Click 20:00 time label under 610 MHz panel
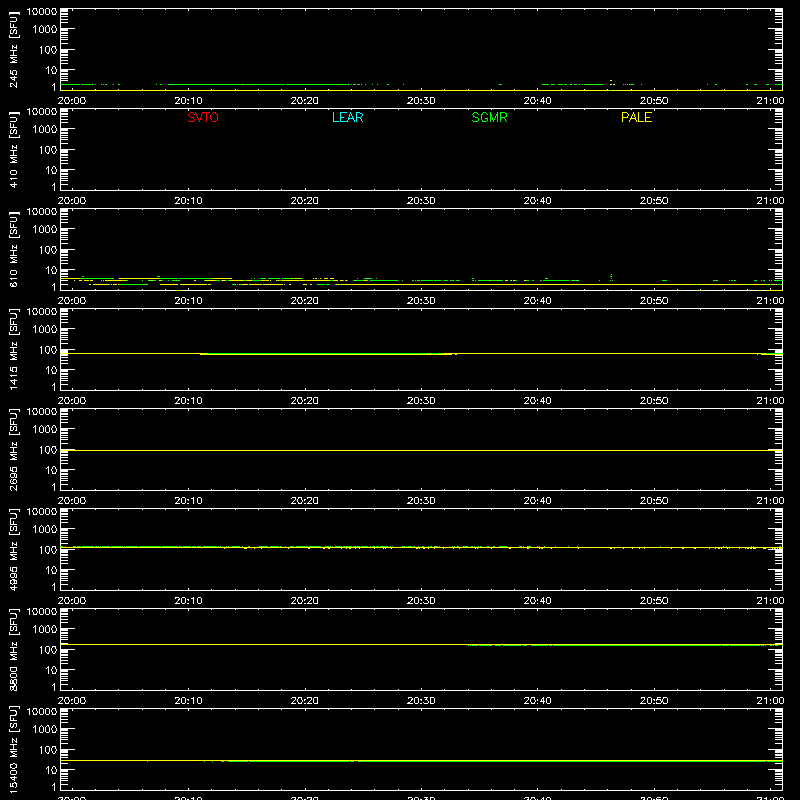This screenshot has width=800, height=800. (x=72, y=301)
